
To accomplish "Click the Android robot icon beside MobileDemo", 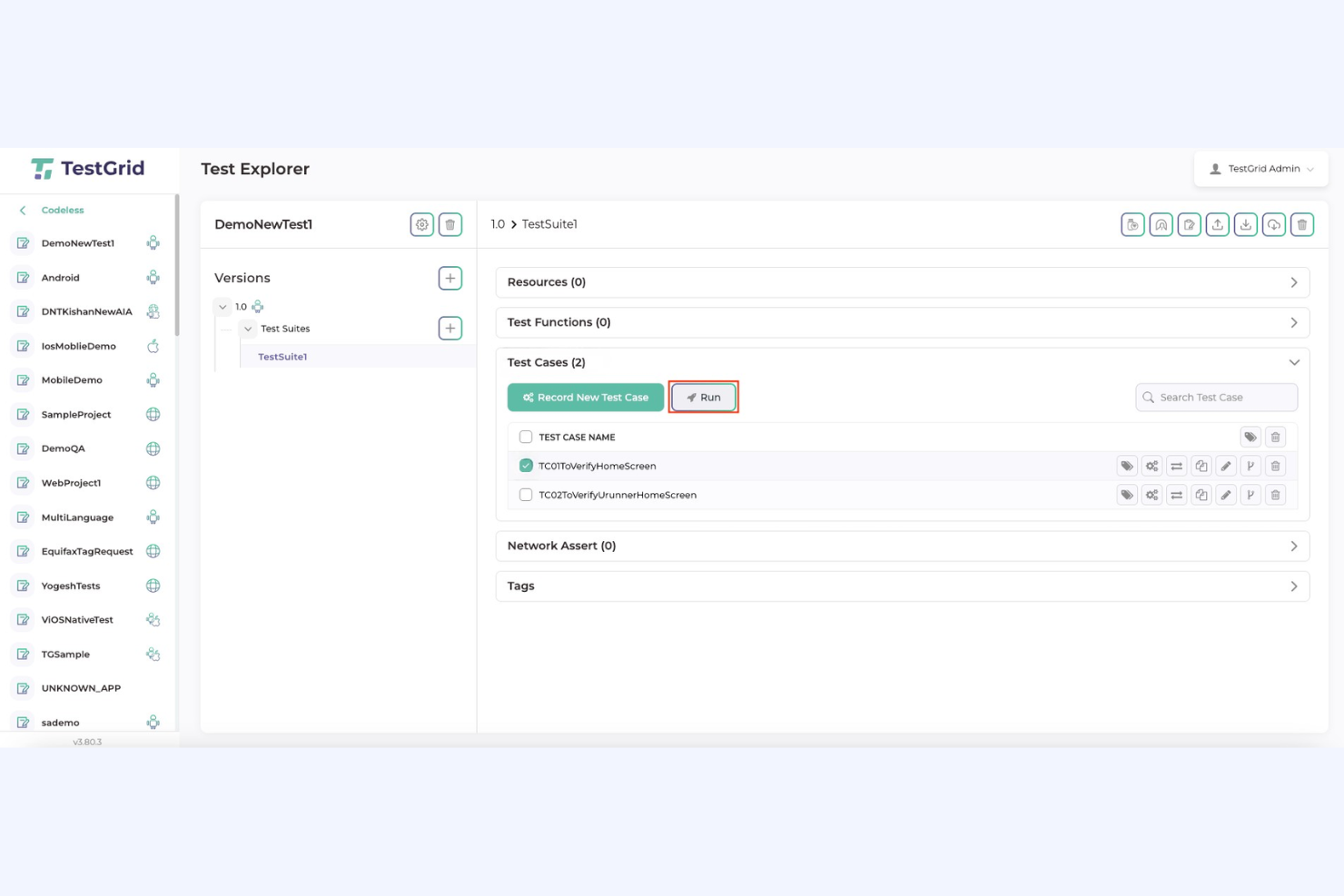I will click(153, 379).
